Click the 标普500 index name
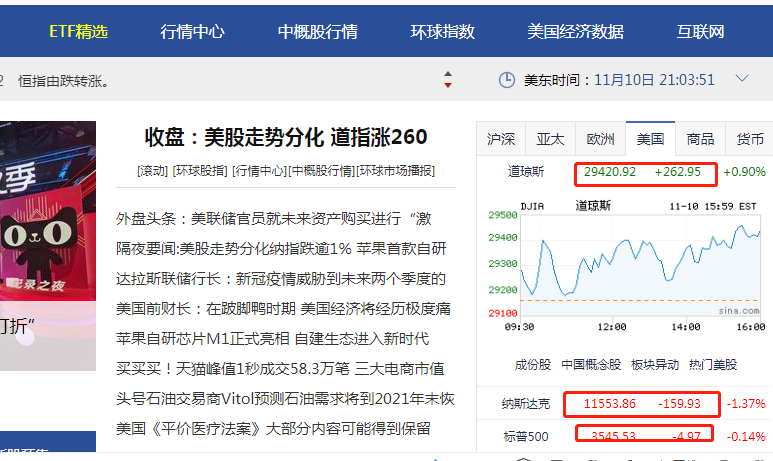Screen dimensions: 773x461 526,437
